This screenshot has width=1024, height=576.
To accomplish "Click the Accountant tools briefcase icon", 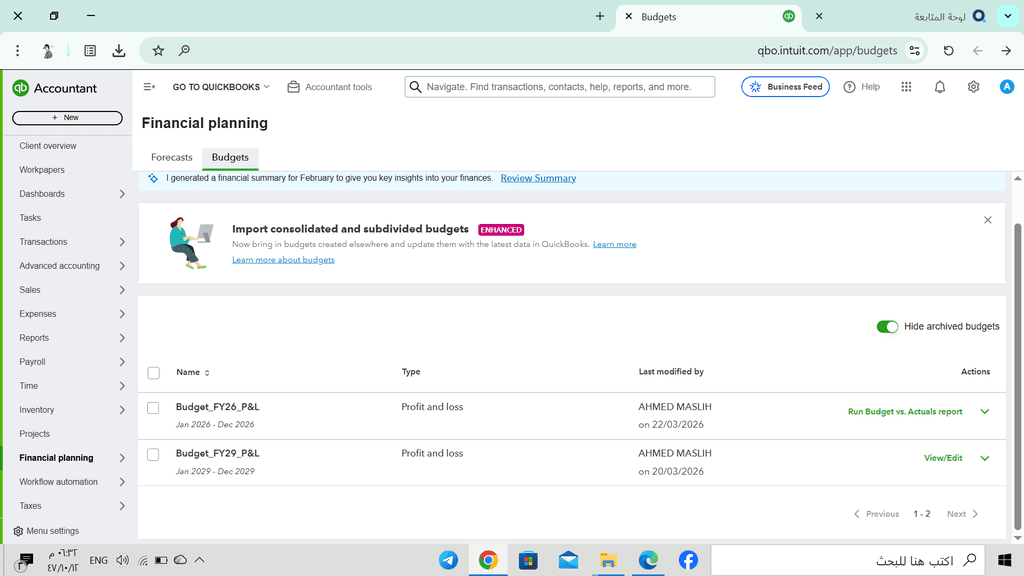I will (x=294, y=87).
